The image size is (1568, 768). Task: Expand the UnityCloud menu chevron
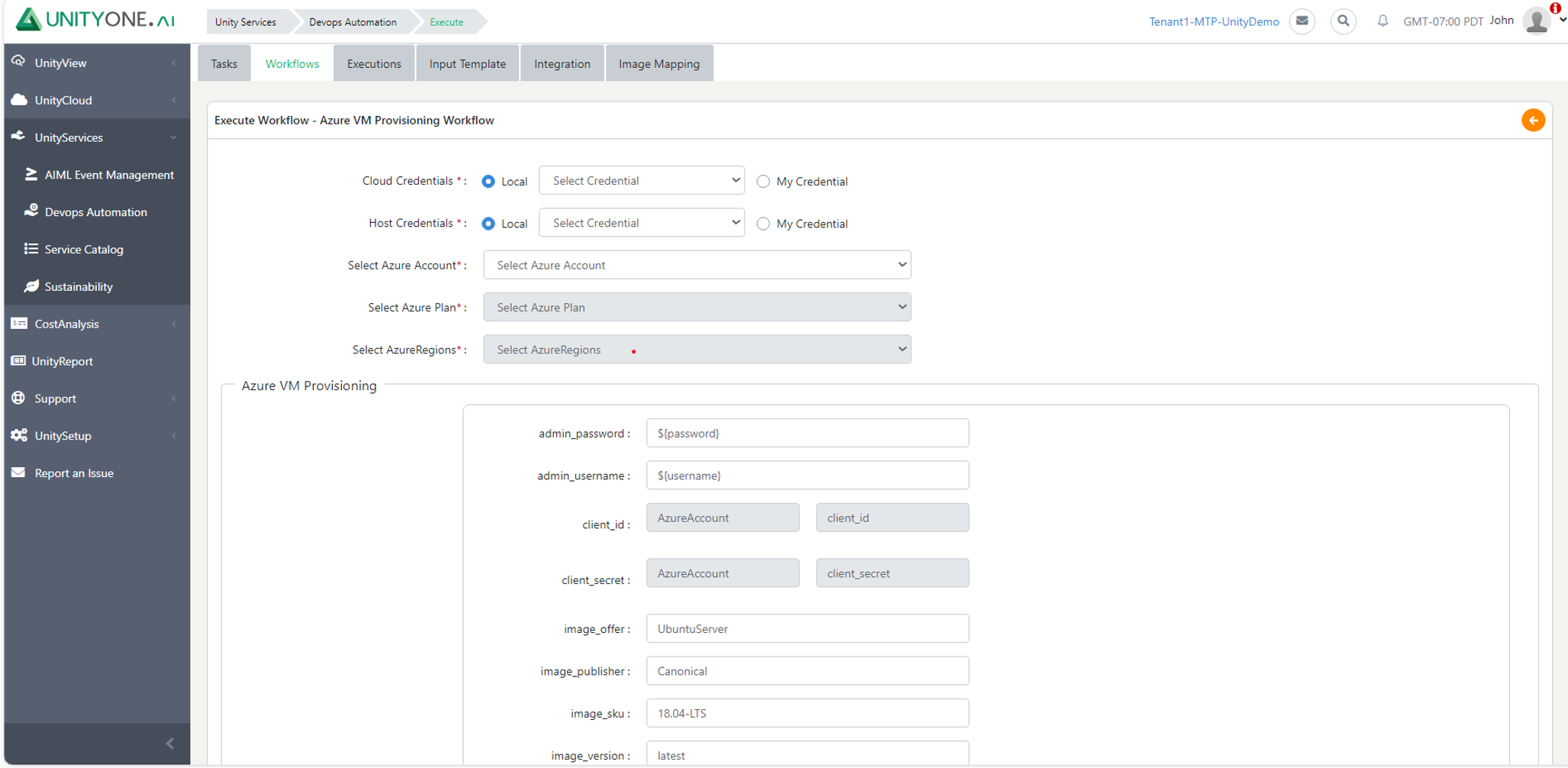[174, 100]
